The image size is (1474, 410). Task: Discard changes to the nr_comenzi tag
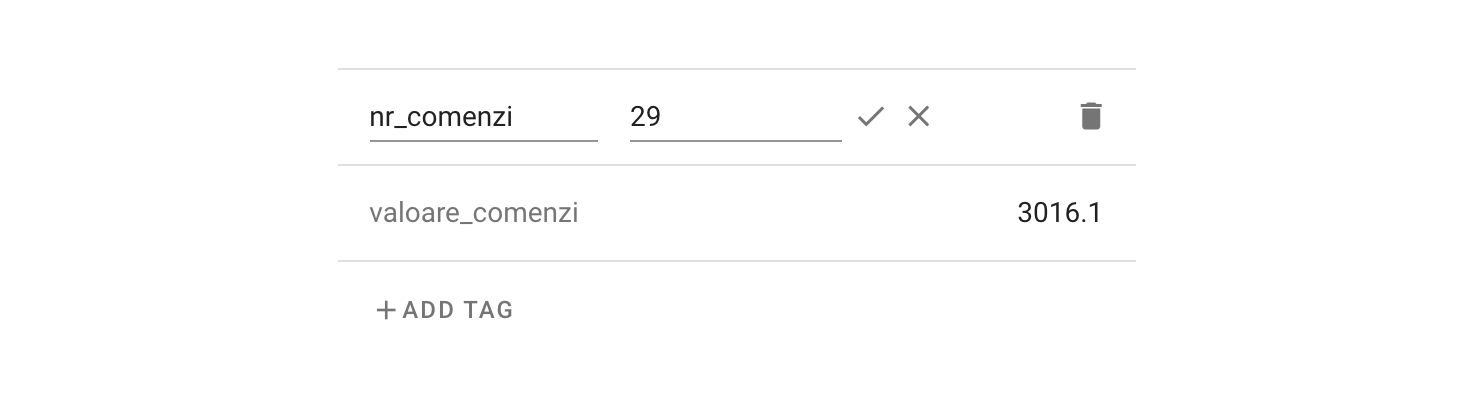click(x=918, y=117)
